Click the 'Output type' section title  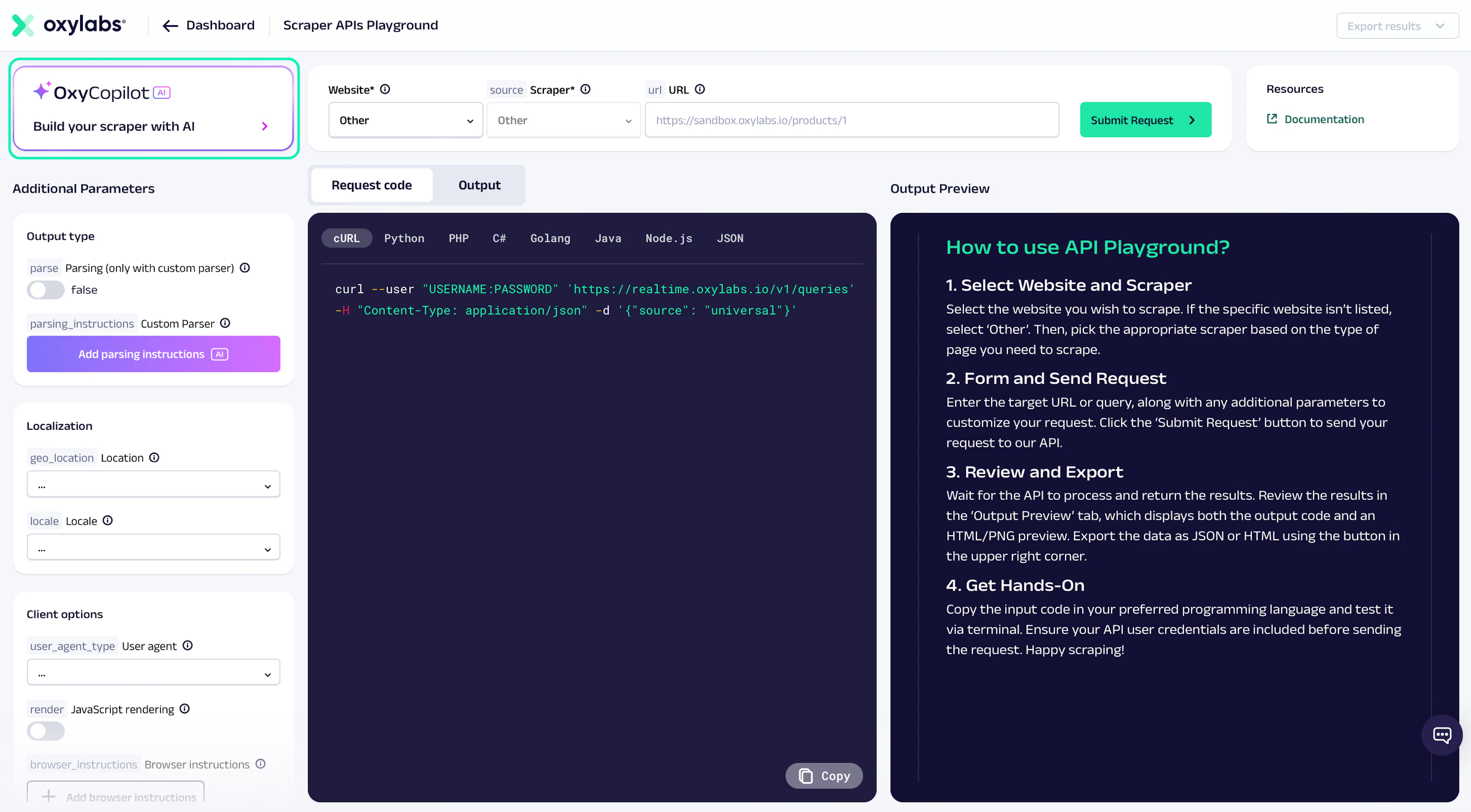[x=61, y=236]
